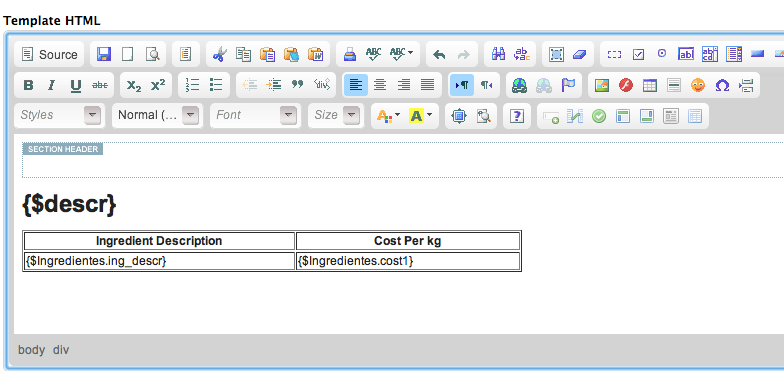Toggle Show Blocks icon
The height and width of the screenshot is (371, 784).
tap(483, 116)
